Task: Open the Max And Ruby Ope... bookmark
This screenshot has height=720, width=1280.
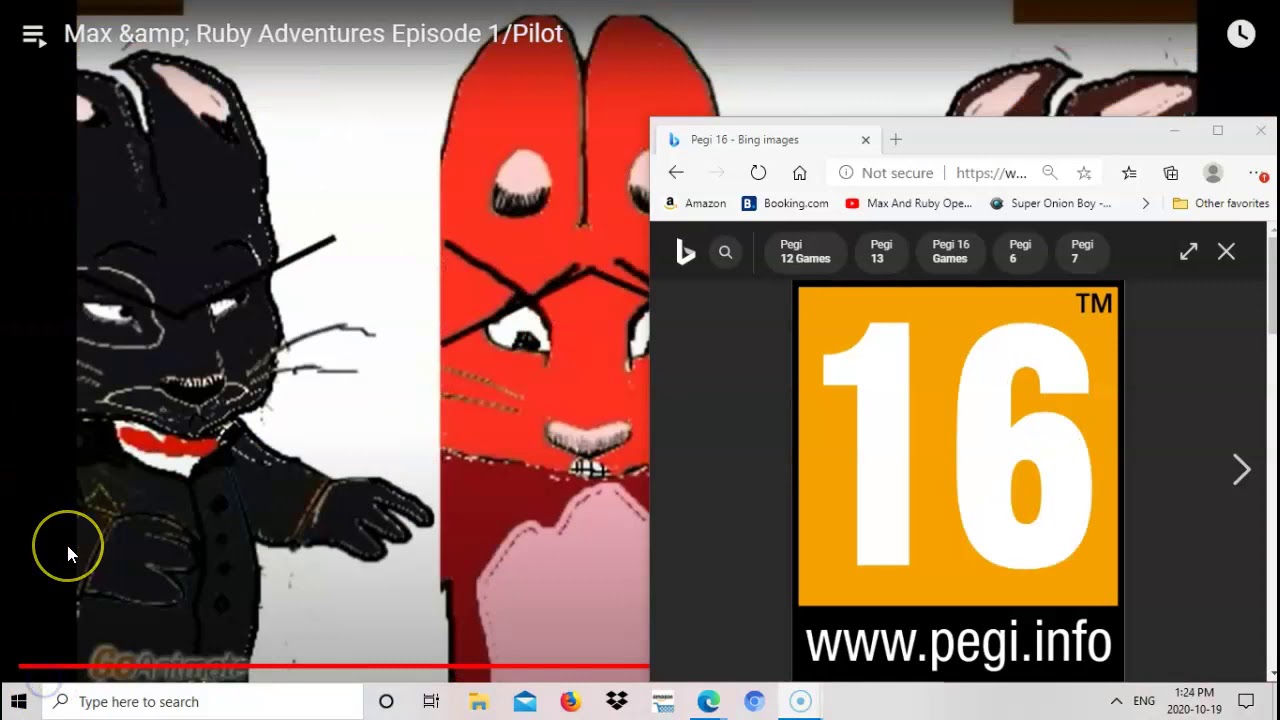Action: pyautogui.click(x=908, y=203)
